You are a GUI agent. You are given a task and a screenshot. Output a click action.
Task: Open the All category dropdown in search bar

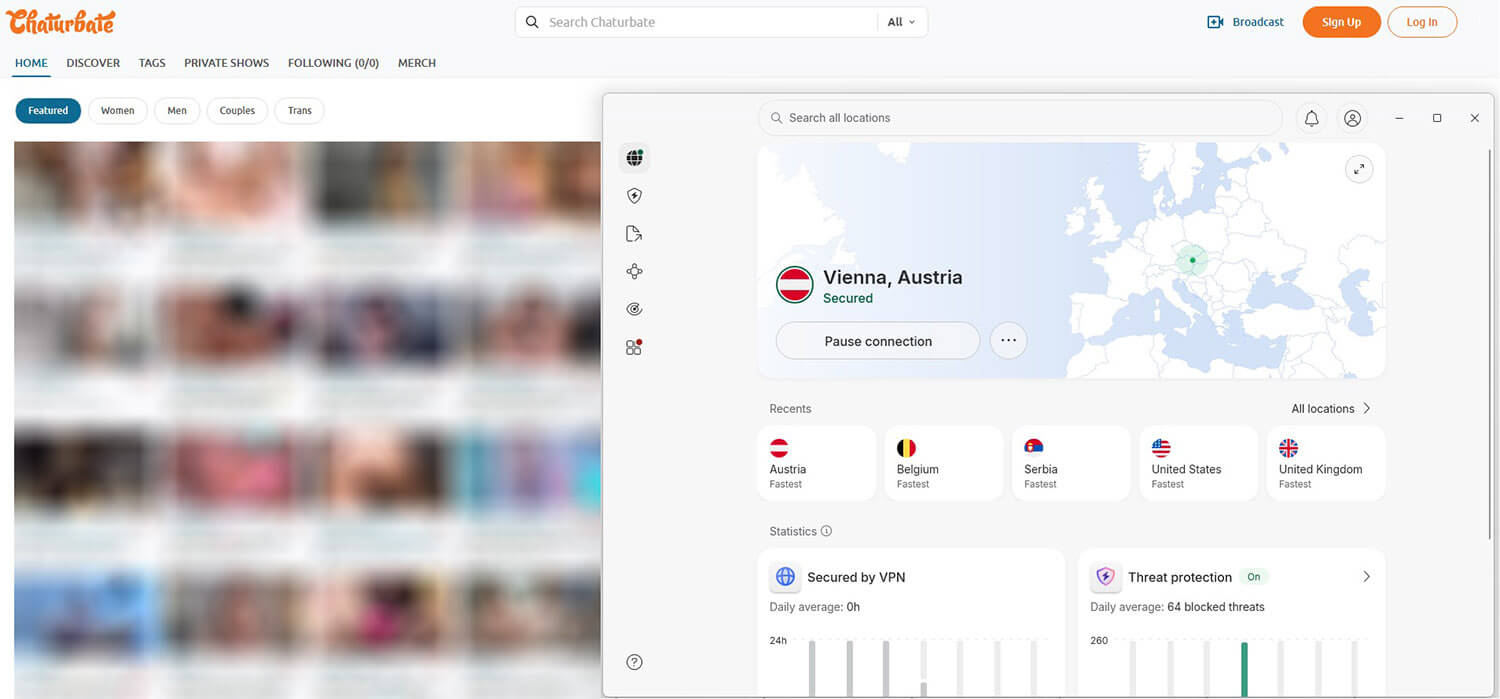point(901,22)
